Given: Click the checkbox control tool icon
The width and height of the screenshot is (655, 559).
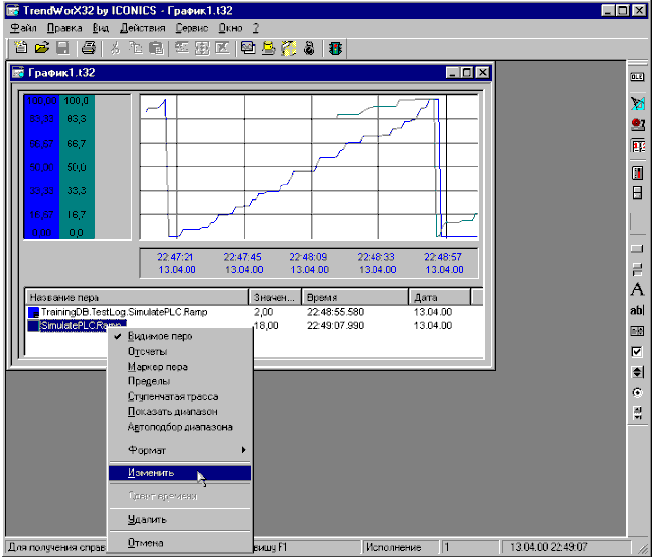Looking at the screenshot, I should (637, 352).
